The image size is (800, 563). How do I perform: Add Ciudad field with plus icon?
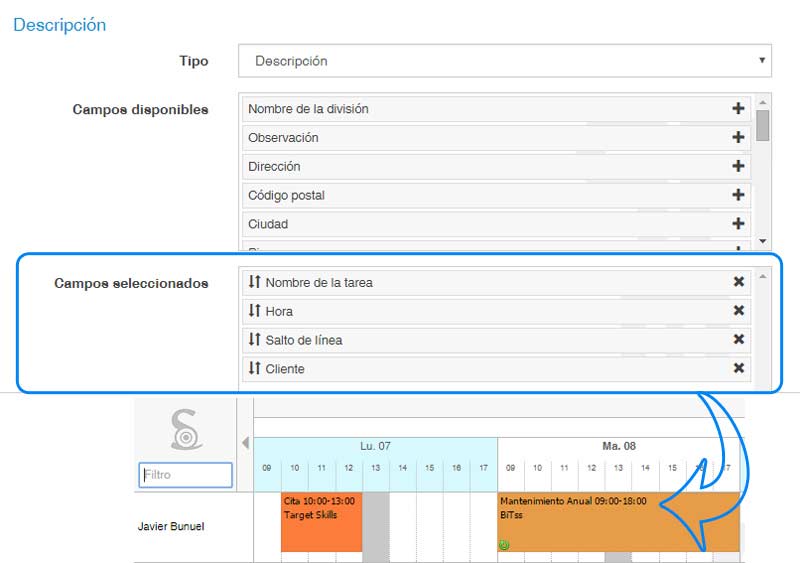[x=738, y=224]
